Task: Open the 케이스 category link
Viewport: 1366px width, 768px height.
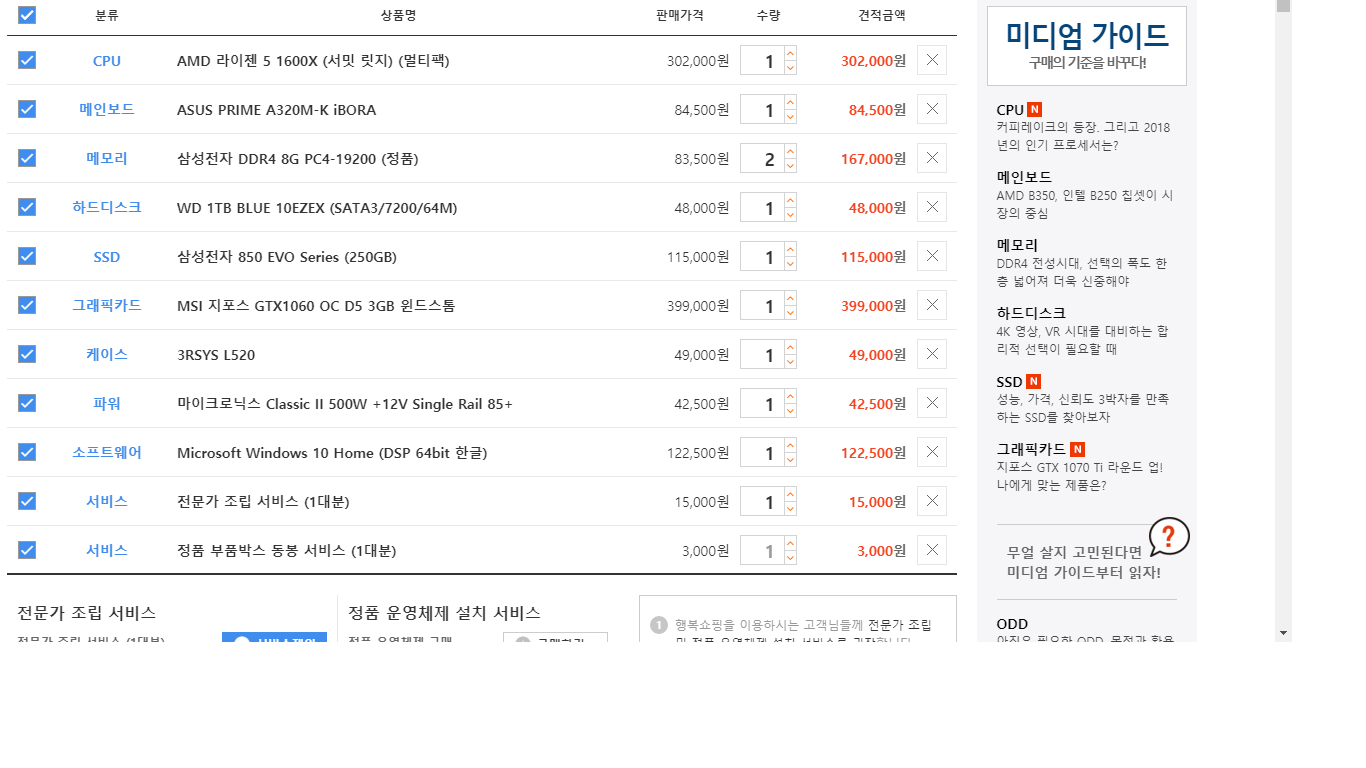Action: pyautogui.click(x=107, y=354)
